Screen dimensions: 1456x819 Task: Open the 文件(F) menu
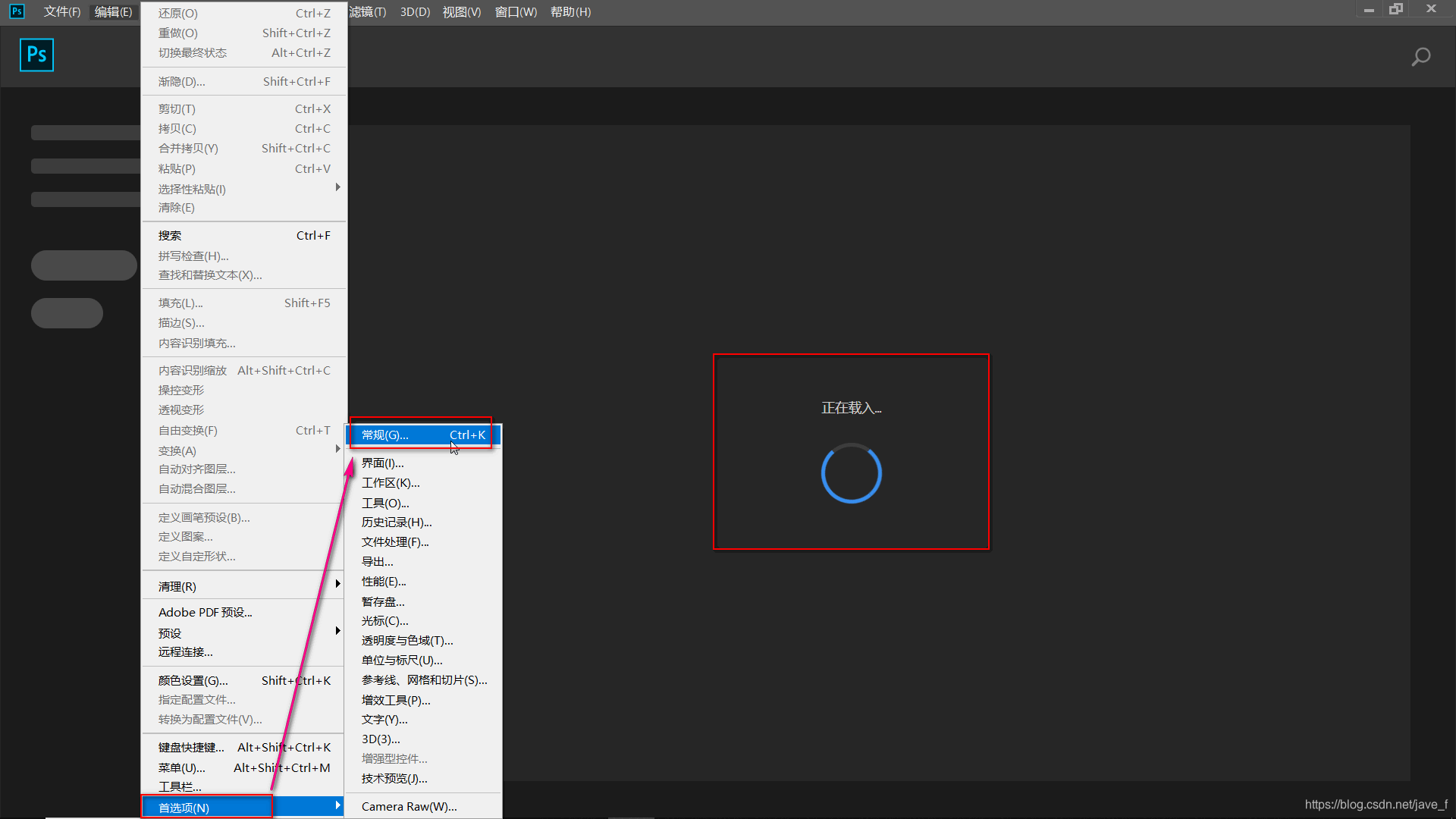tap(61, 12)
